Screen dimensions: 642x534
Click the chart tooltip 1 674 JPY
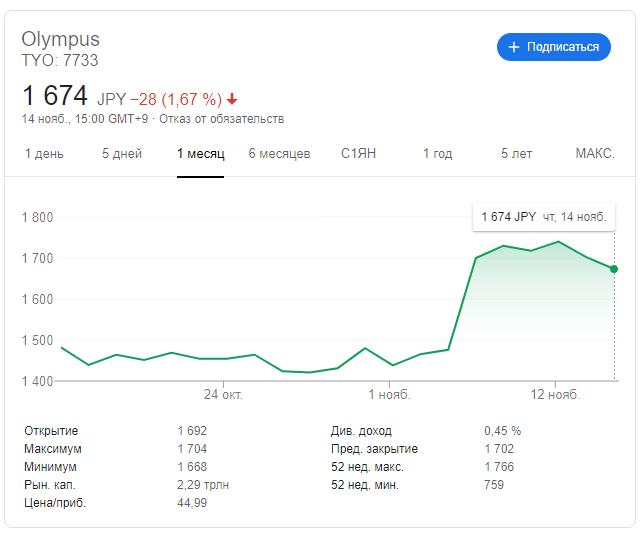pos(544,217)
